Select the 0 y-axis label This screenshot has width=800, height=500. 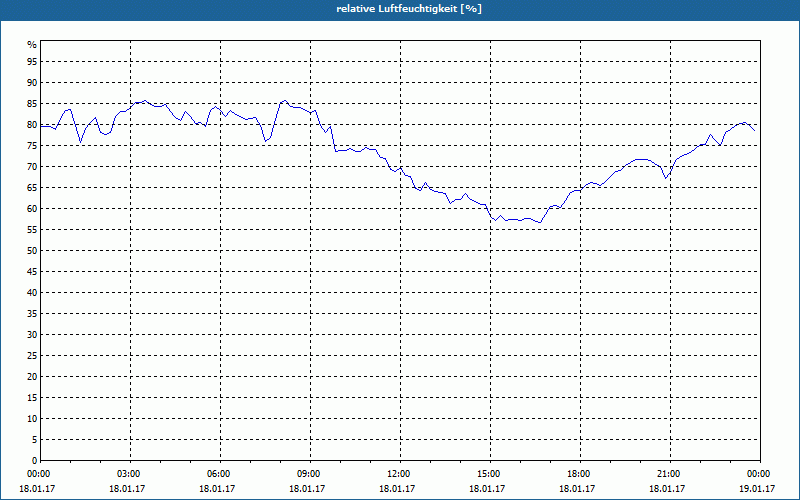tap(35, 461)
